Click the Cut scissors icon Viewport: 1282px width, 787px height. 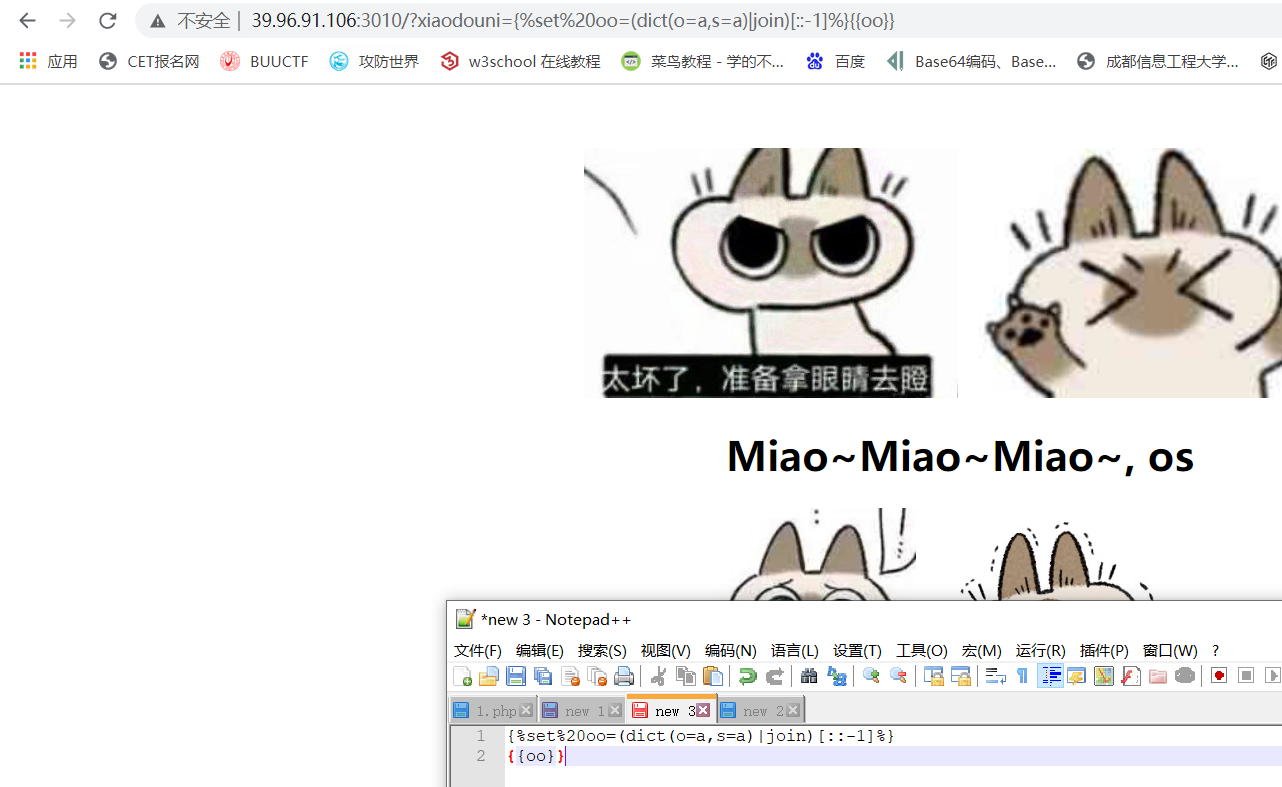coord(658,676)
